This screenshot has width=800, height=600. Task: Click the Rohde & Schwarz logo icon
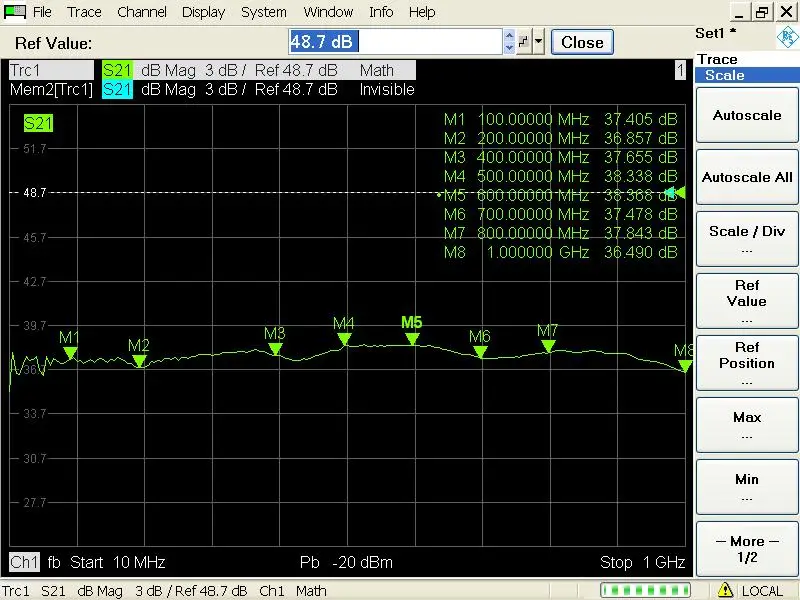pos(786,38)
